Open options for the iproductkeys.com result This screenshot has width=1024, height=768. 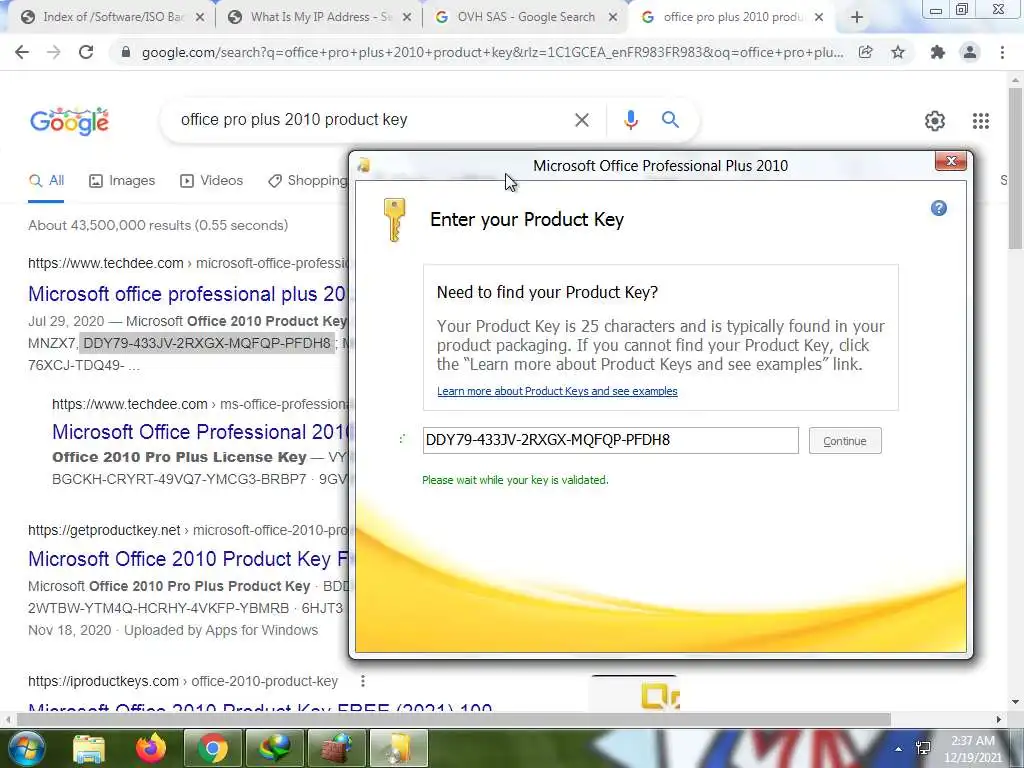(362, 681)
